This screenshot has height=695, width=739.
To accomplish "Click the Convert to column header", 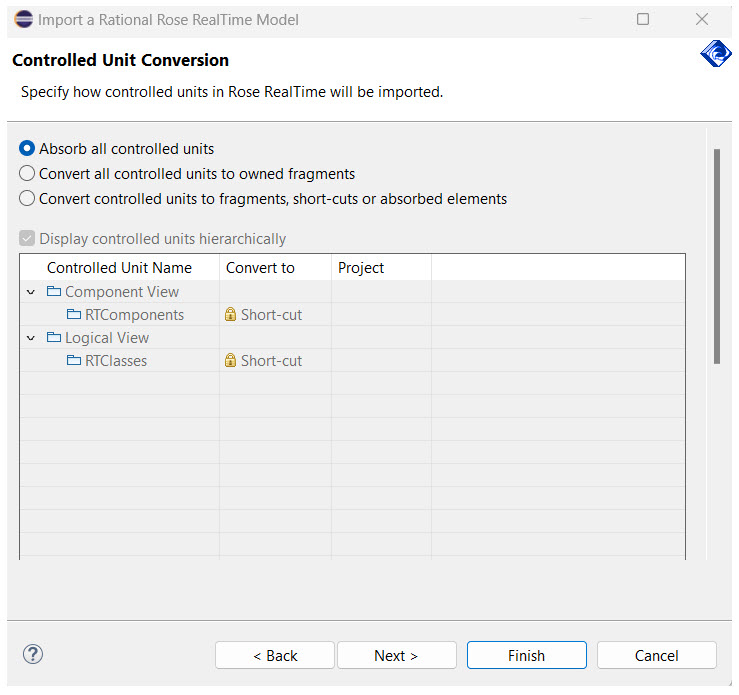I will (260, 268).
